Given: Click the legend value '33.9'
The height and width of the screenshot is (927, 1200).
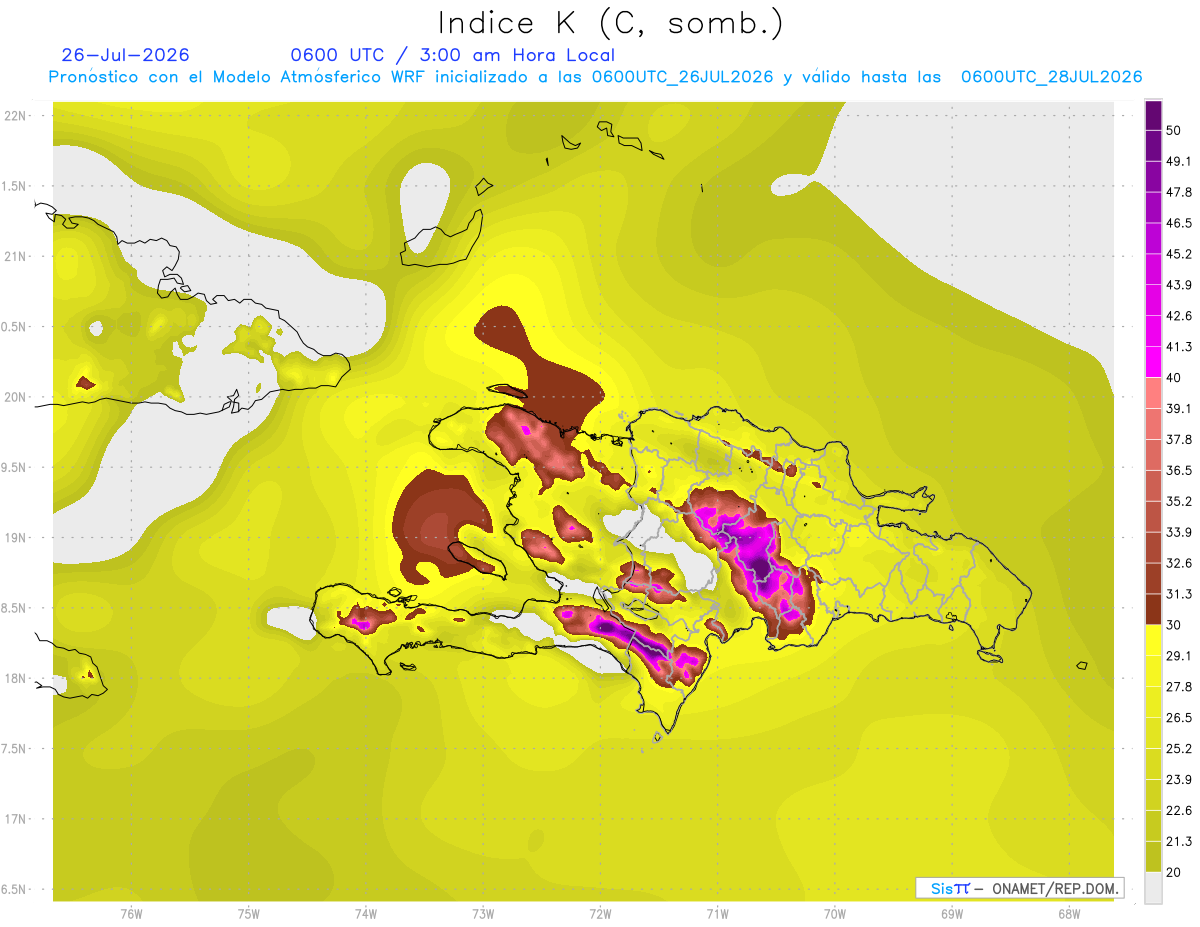Looking at the screenshot, I should point(1179,532).
